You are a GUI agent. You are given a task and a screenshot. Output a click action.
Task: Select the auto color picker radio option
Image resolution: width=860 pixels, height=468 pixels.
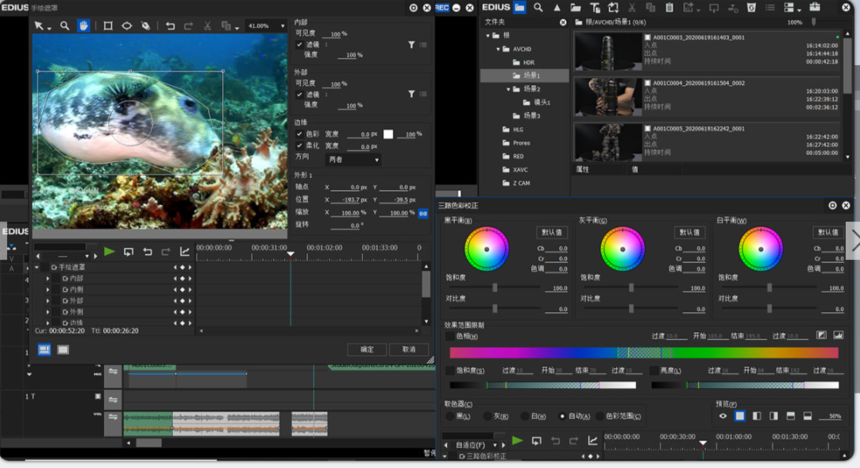pos(562,416)
